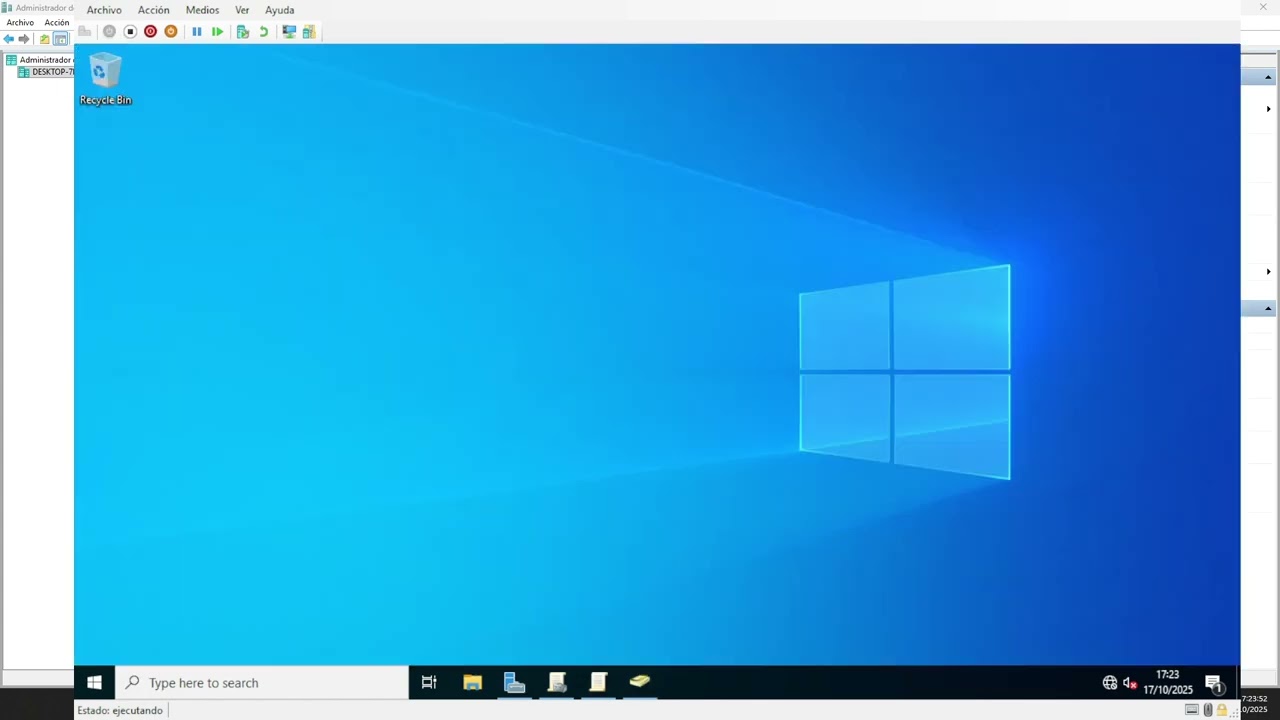Viewport: 1280px width, 720px height.
Task: Click the keyboard status bar icon
Action: click(x=1192, y=710)
